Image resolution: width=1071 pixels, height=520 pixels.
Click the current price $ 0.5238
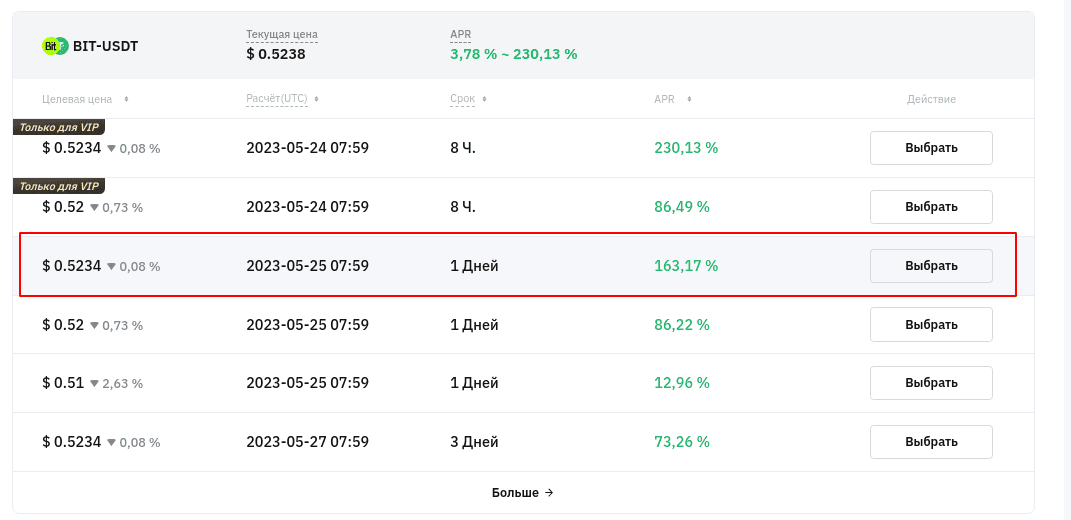coord(276,53)
